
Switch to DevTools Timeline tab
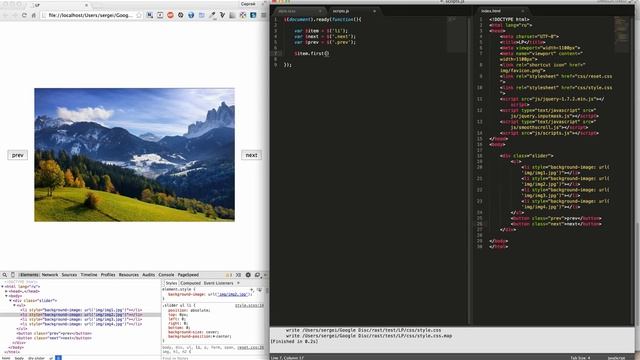click(89, 275)
